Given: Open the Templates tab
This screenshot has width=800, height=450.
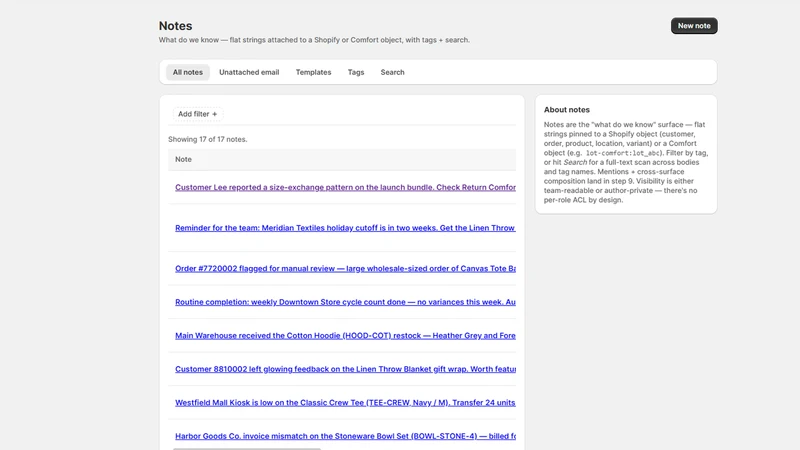Looking at the screenshot, I should tap(313, 72).
